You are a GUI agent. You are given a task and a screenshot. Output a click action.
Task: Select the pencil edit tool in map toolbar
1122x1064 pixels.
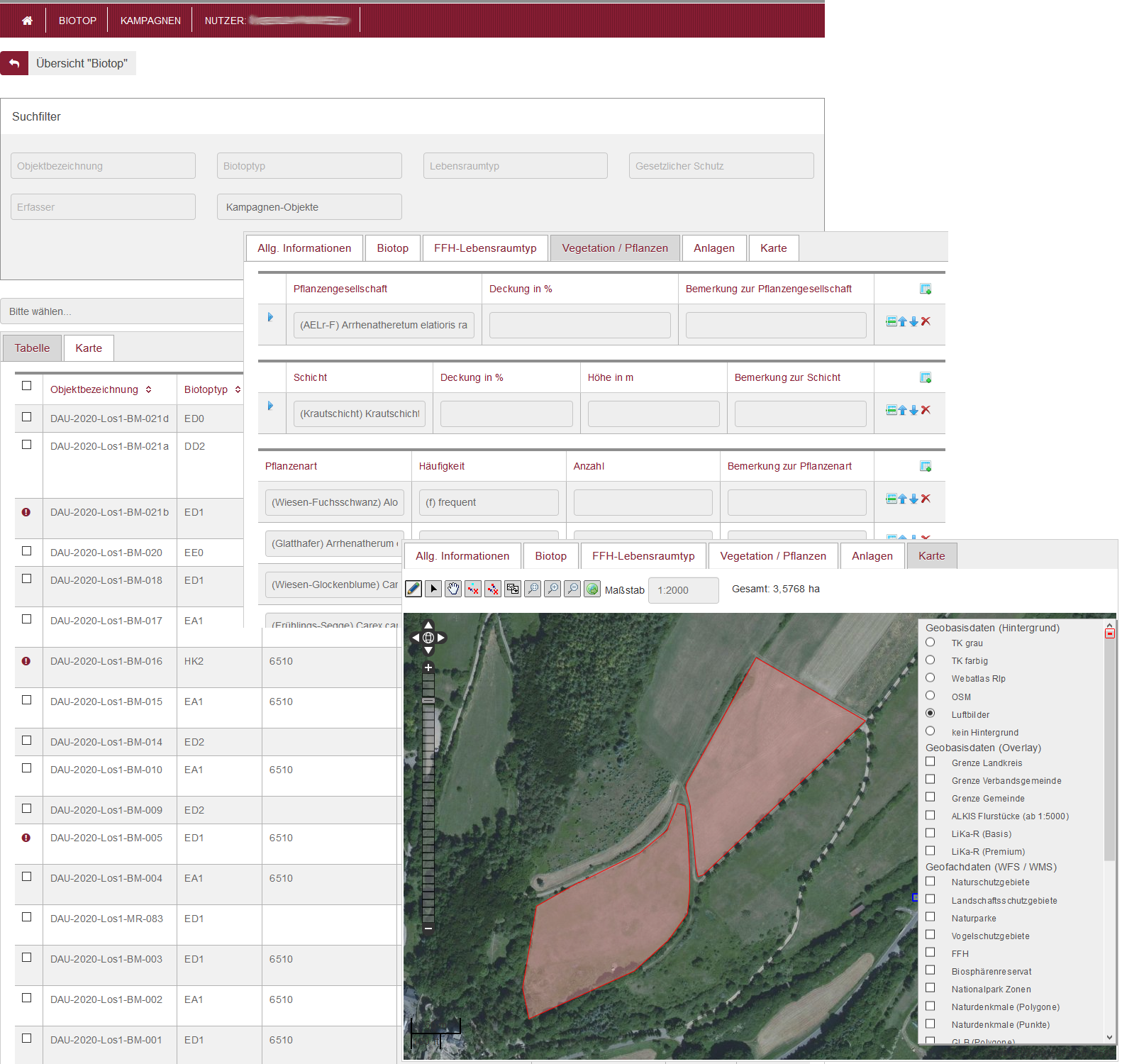(413, 589)
